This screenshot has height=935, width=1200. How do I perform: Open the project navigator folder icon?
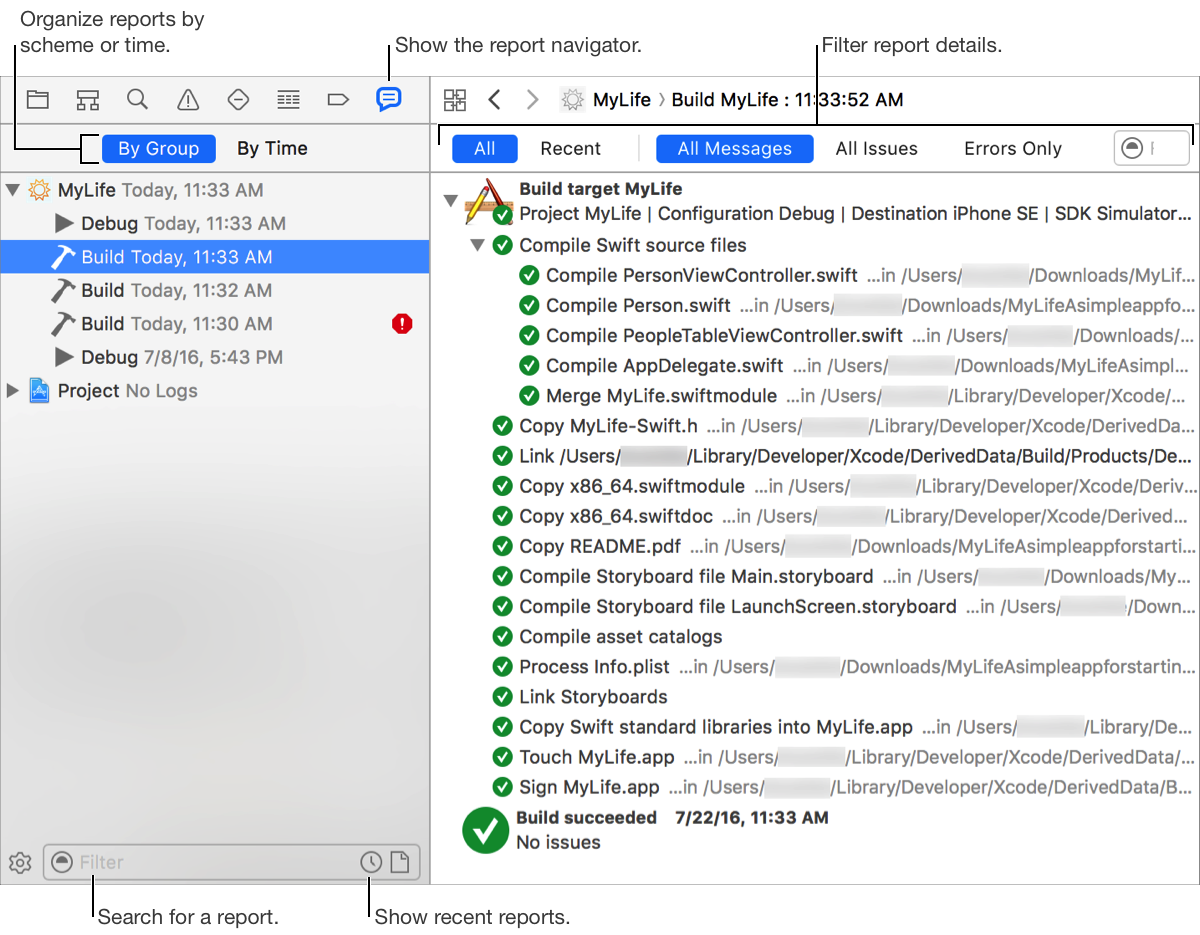point(38,99)
